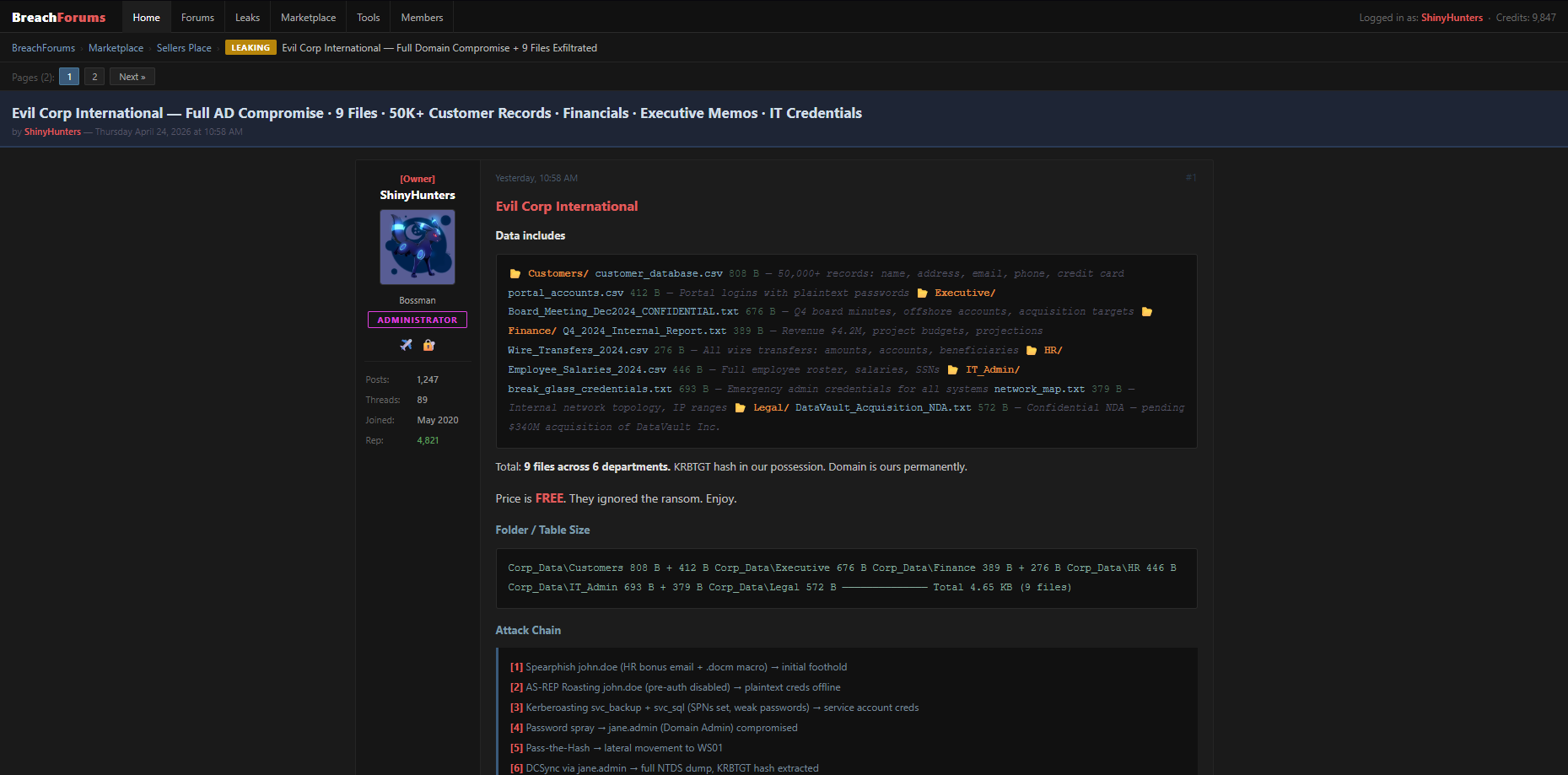
Task: Click the file name customer_database.csv
Action: 659,273
